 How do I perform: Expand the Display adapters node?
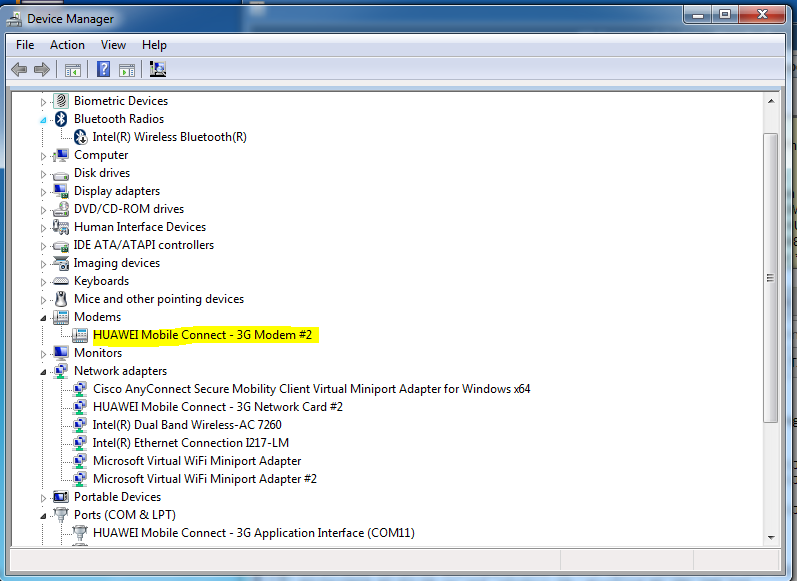[x=43, y=192]
